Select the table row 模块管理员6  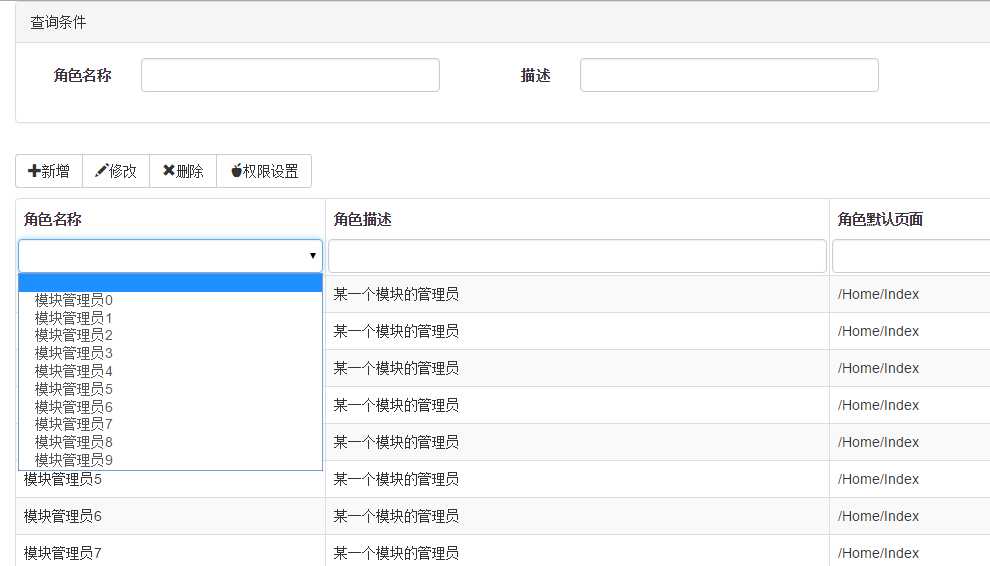503,516
